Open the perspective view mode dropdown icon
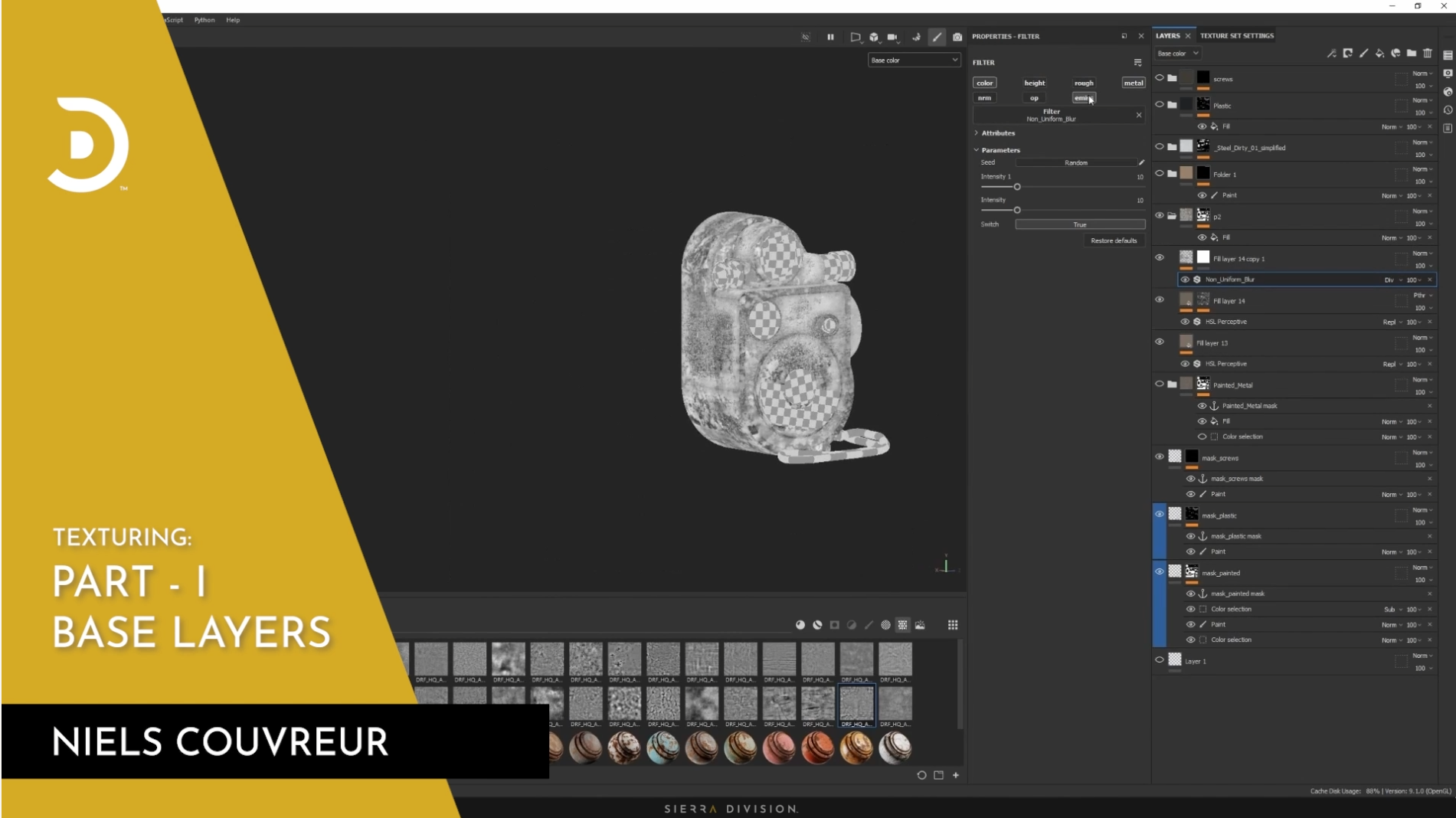Viewport: 1456px width, 818px height. click(856, 37)
